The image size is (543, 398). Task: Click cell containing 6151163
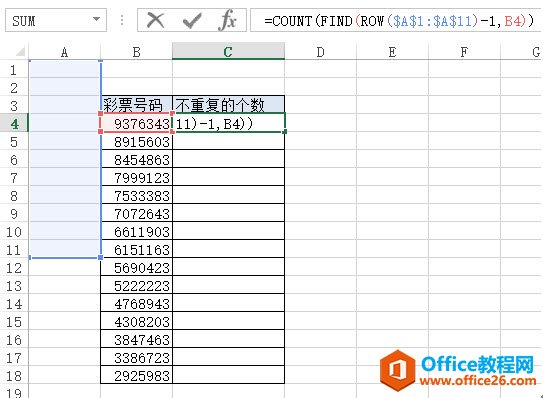[136, 250]
